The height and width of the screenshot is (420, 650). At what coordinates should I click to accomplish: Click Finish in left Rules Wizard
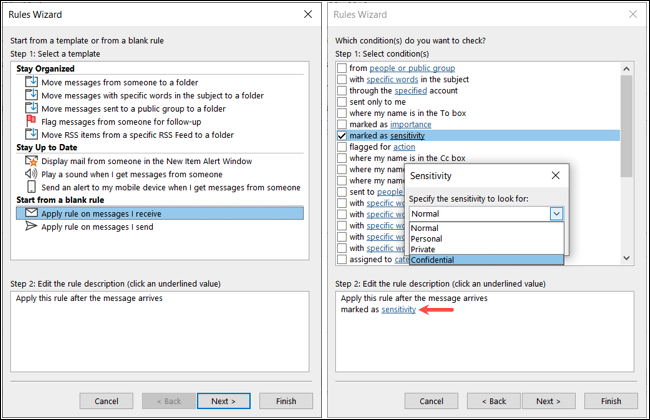[x=286, y=401]
